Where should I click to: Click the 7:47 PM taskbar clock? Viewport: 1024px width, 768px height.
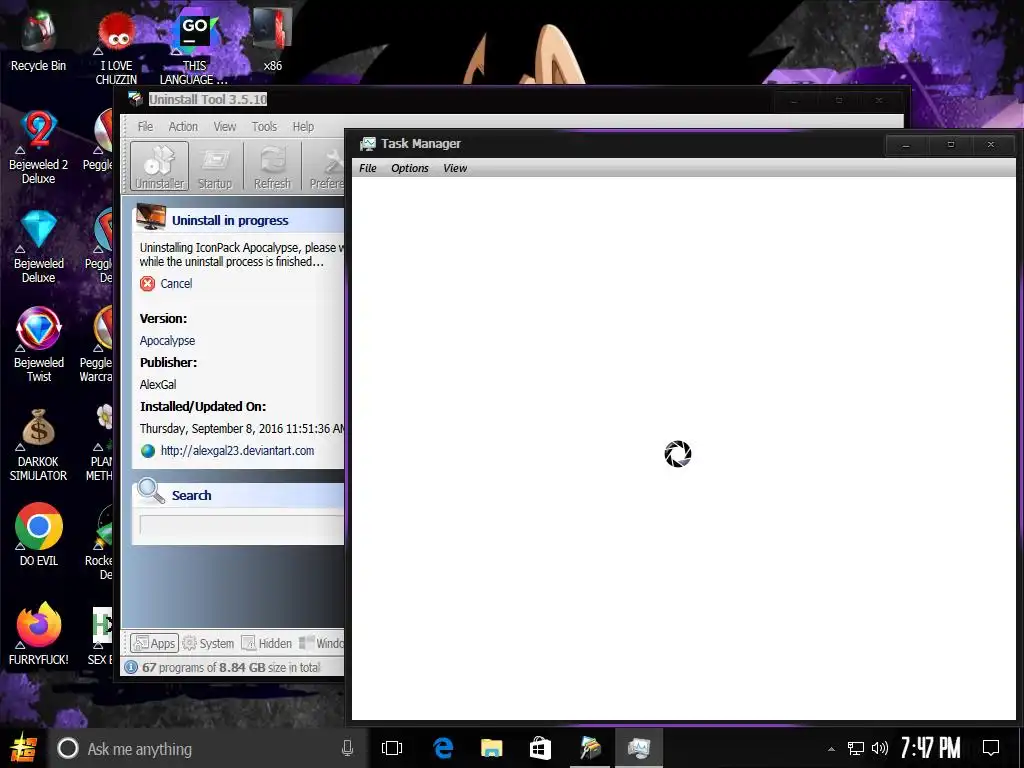click(x=931, y=748)
